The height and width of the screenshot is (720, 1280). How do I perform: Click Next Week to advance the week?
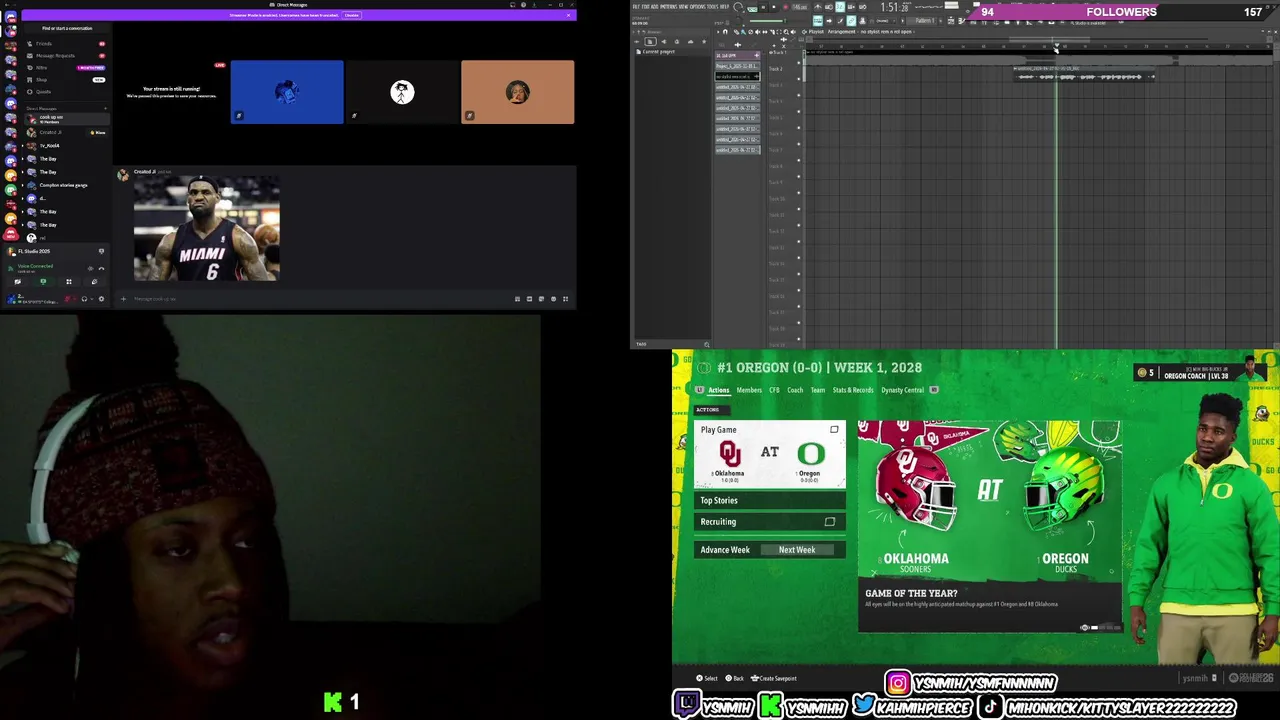(x=797, y=549)
